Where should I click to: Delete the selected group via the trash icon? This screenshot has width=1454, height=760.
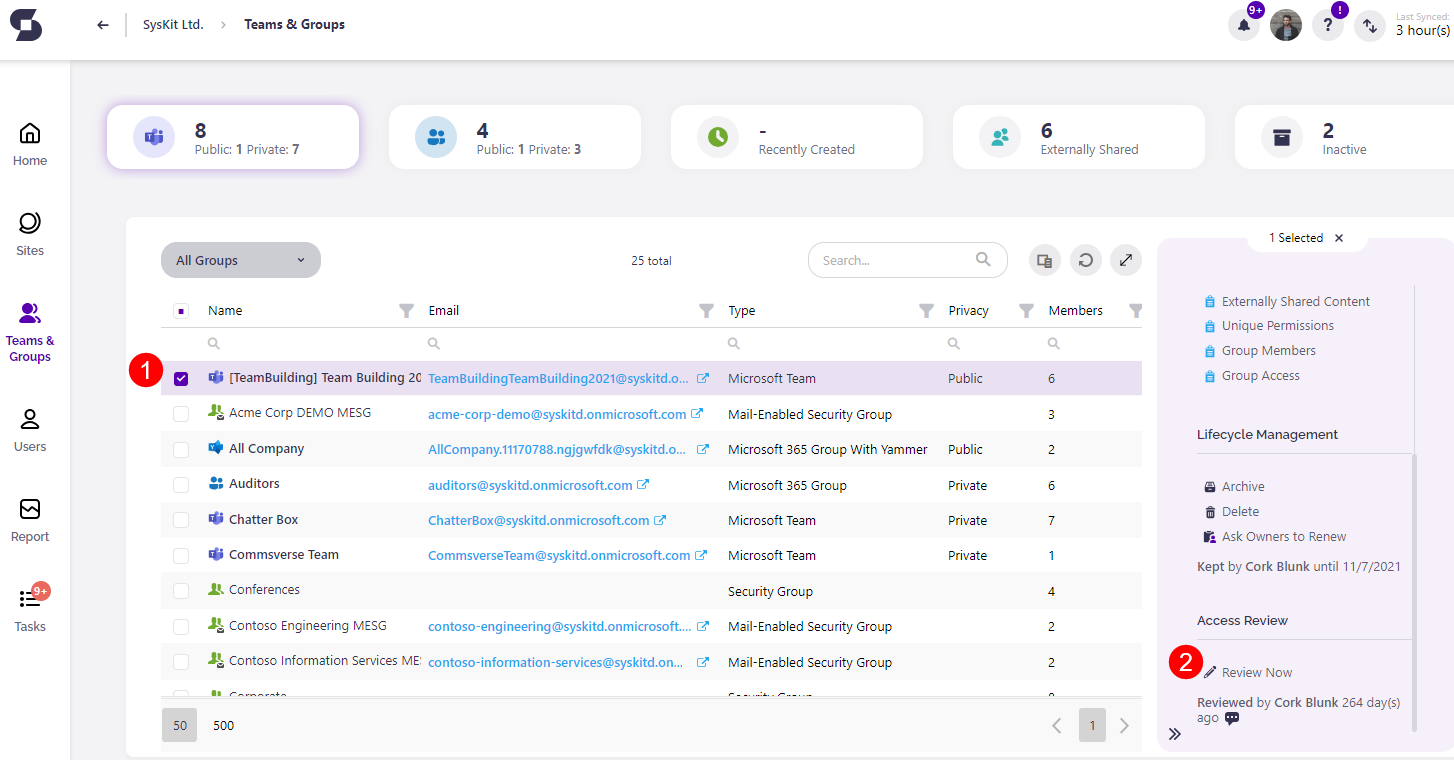click(x=1238, y=511)
